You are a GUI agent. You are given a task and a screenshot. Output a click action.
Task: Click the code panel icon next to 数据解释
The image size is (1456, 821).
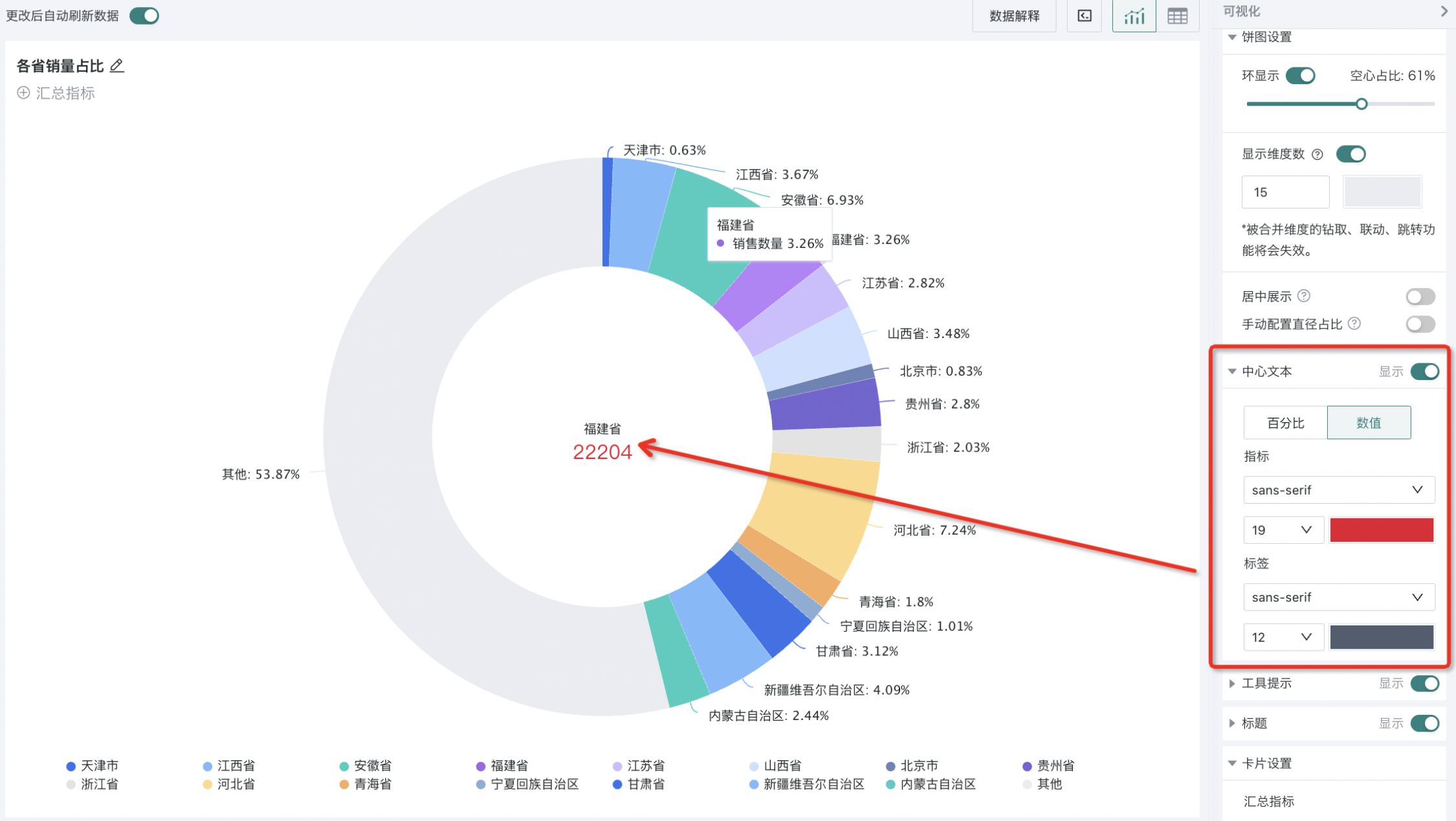1085,16
